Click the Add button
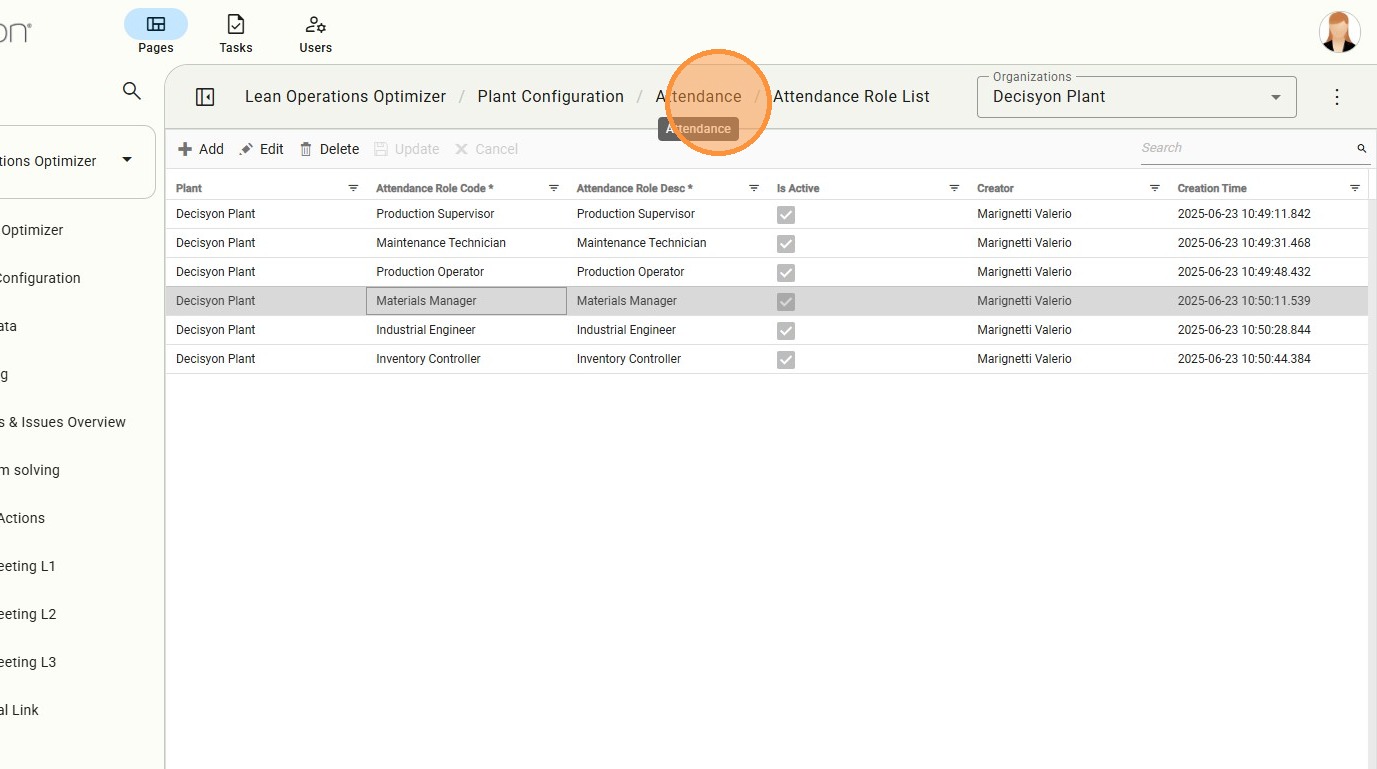 tap(201, 149)
